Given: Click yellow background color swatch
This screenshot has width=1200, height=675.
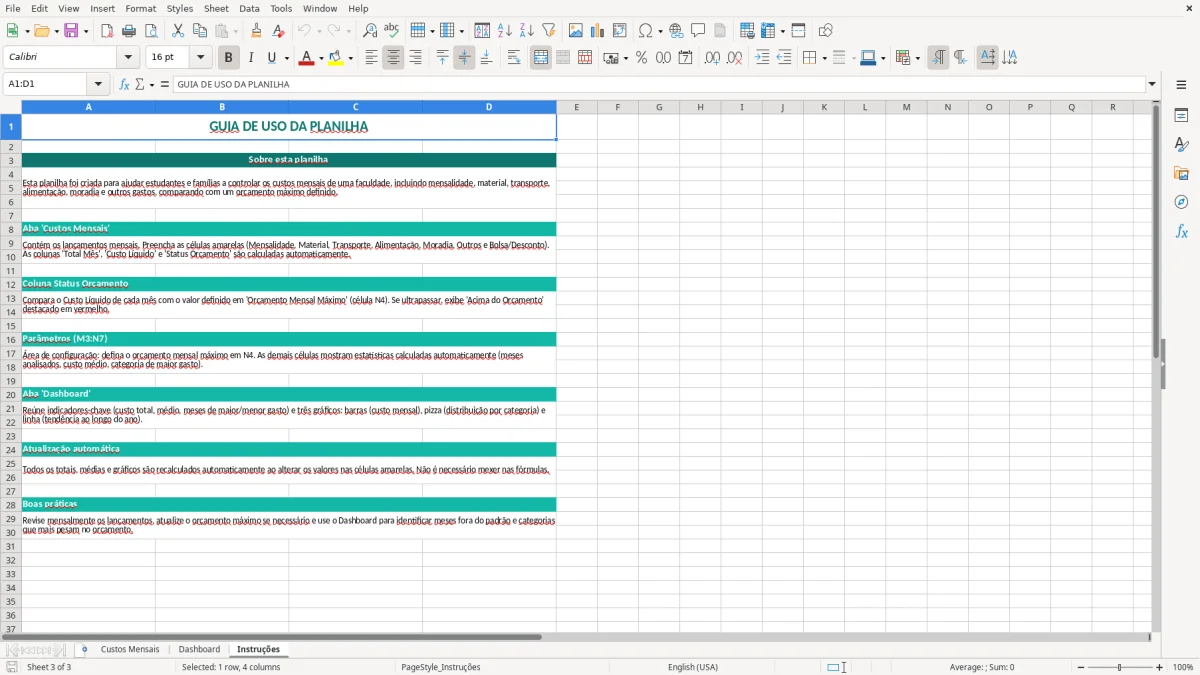Looking at the screenshot, I should (336, 58).
